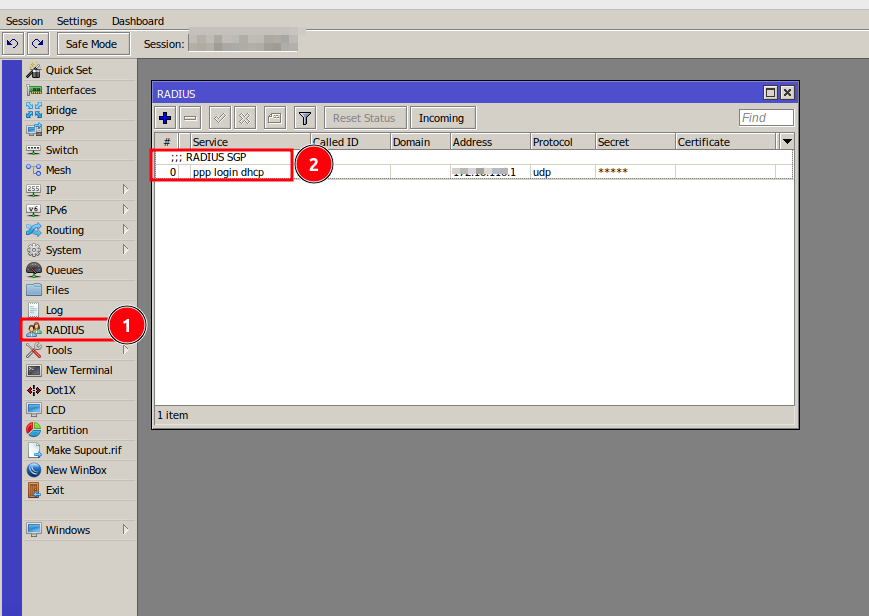869x616 pixels.
Task: Click the Filter funnel icon
Action: pyautogui.click(x=304, y=118)
